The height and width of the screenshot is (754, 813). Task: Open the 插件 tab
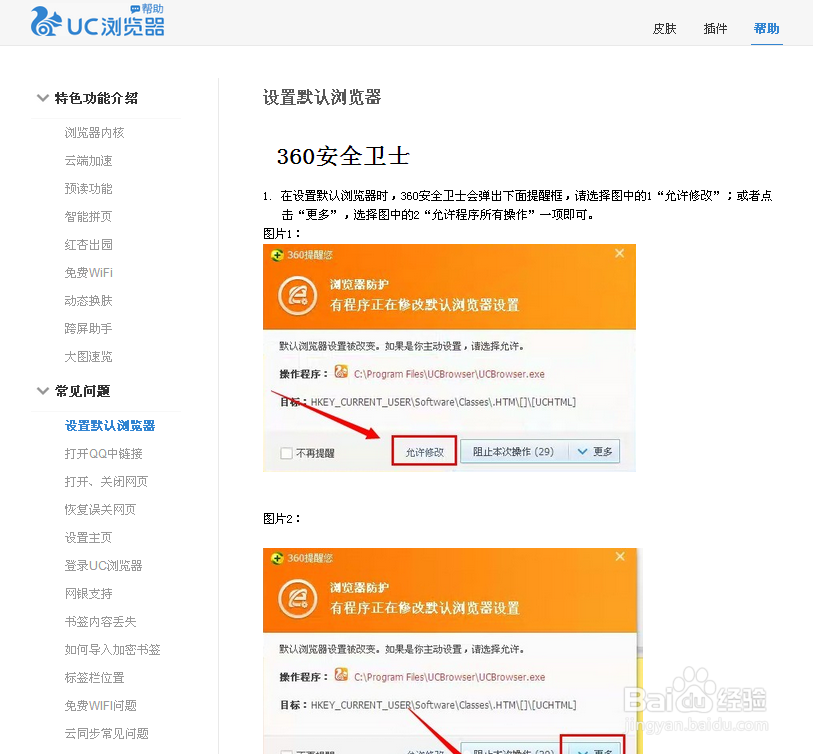(x=715, y=29)
